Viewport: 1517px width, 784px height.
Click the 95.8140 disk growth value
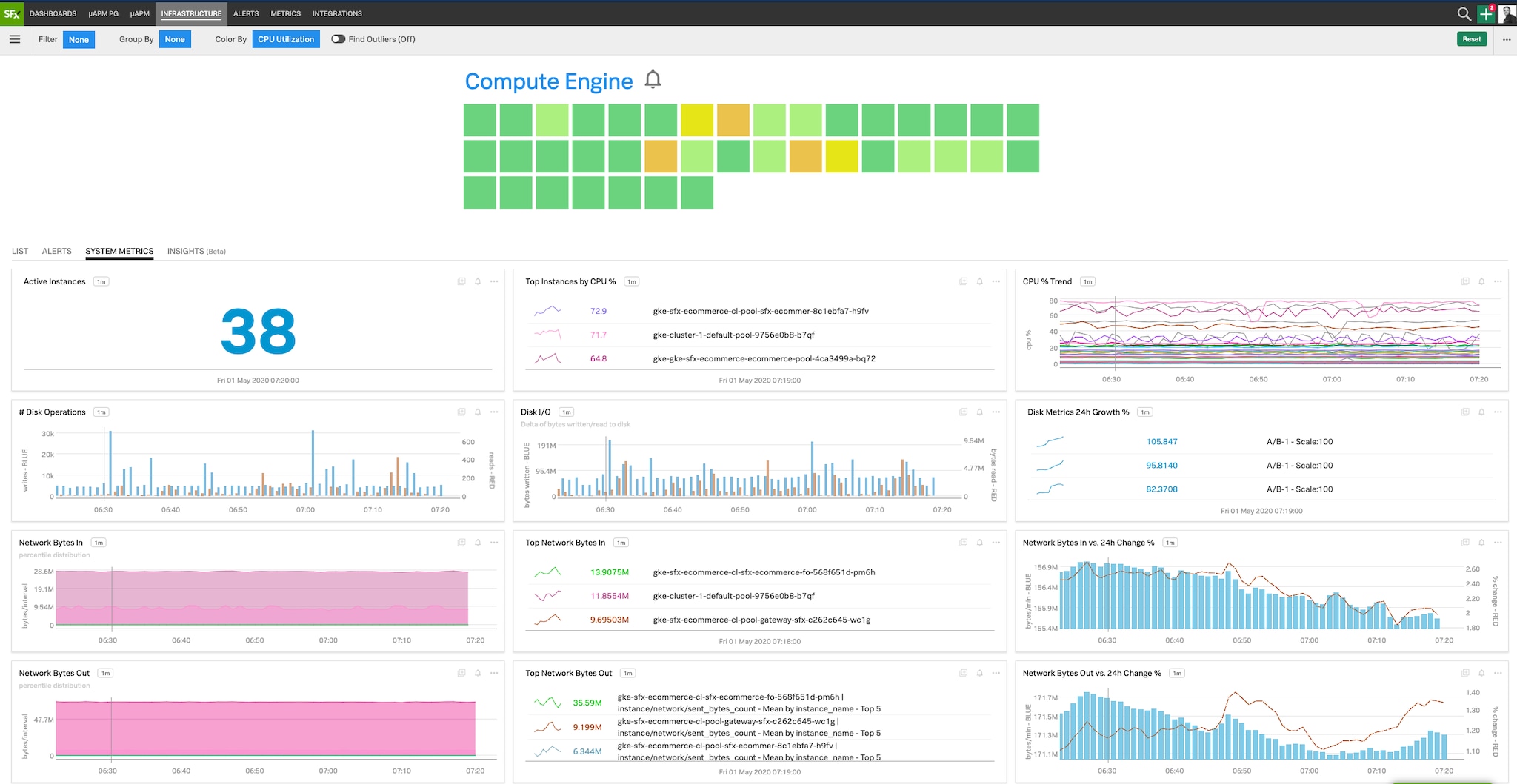[1161, 466]
